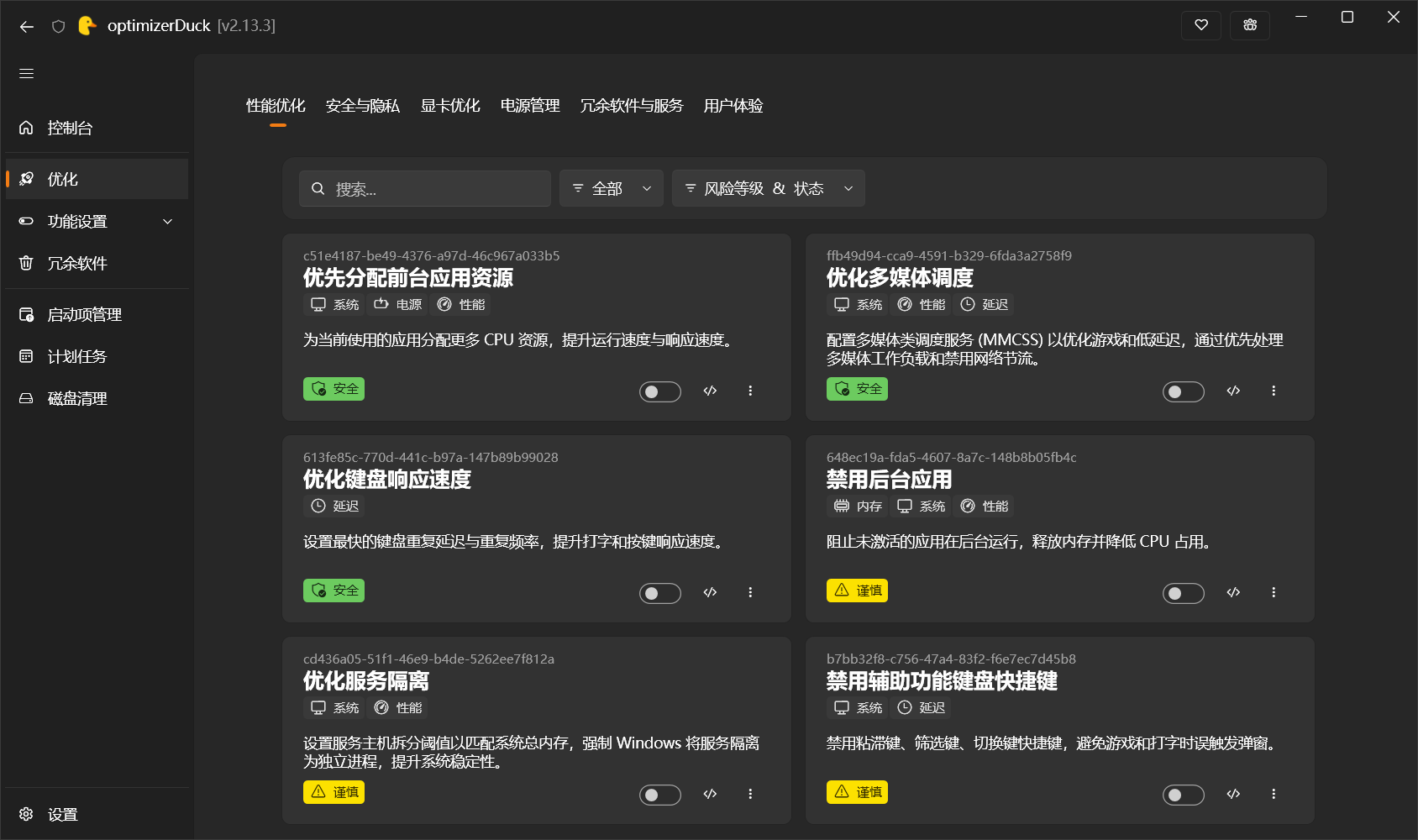Click 谨慎 badge on 禁用后台应用
Image resolution: width=1418 pixels, height=840 pixels.
pyautogui.click(x=857, y=591)
